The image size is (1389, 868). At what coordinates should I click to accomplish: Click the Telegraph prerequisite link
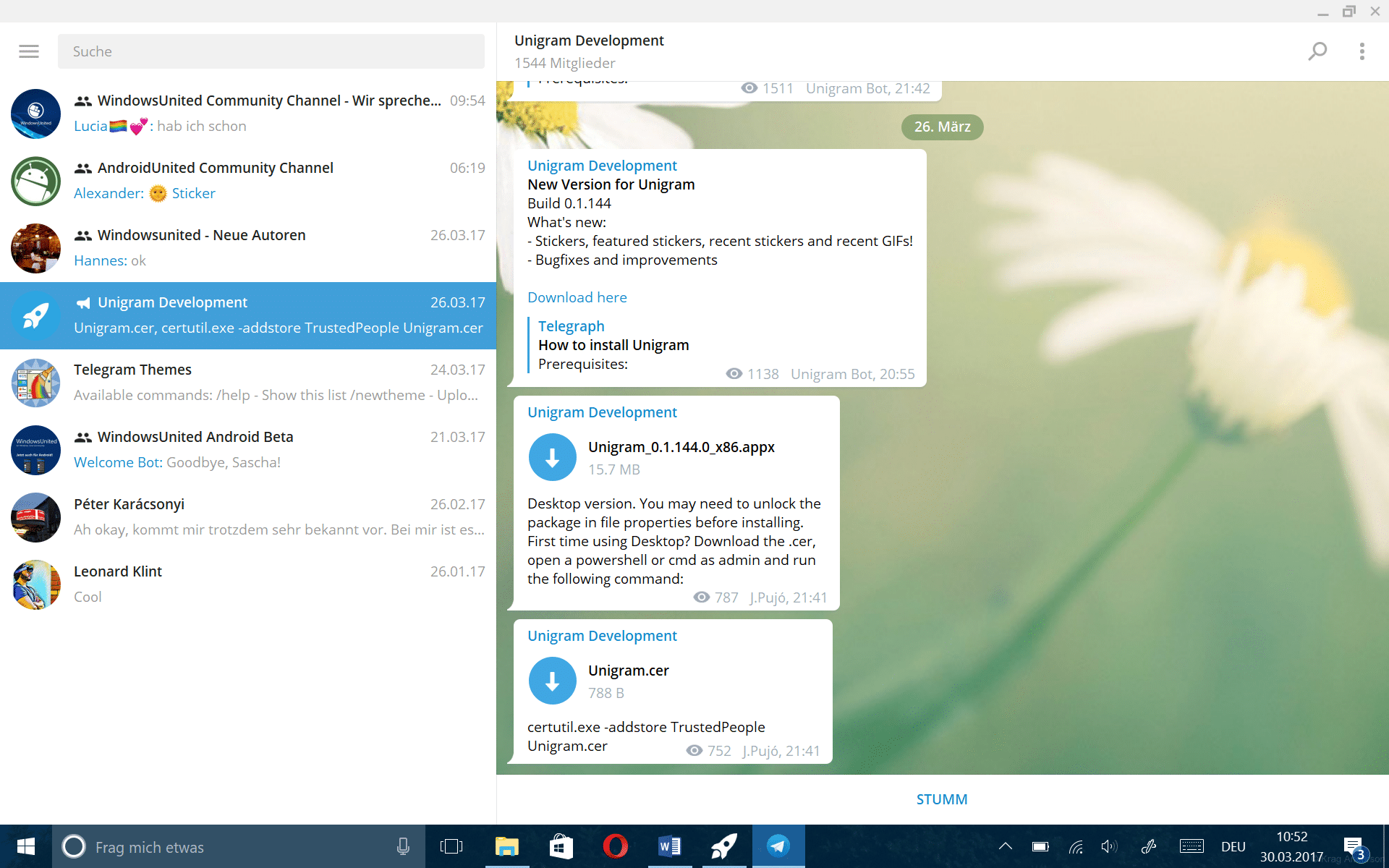[x=572, y=326]
